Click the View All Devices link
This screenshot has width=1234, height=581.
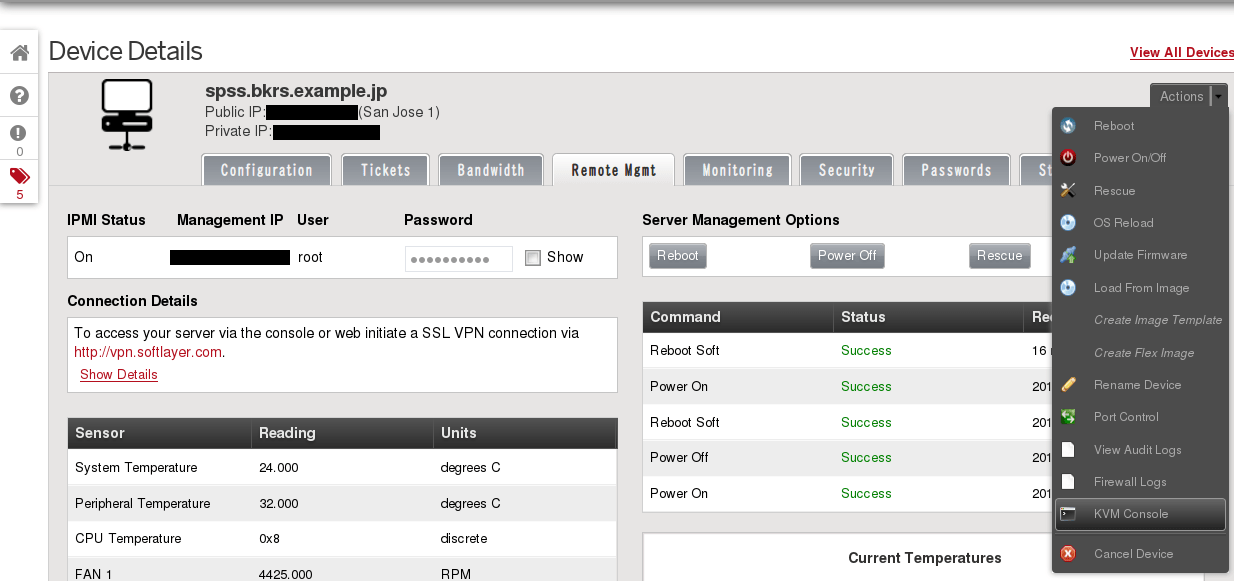1181,52
